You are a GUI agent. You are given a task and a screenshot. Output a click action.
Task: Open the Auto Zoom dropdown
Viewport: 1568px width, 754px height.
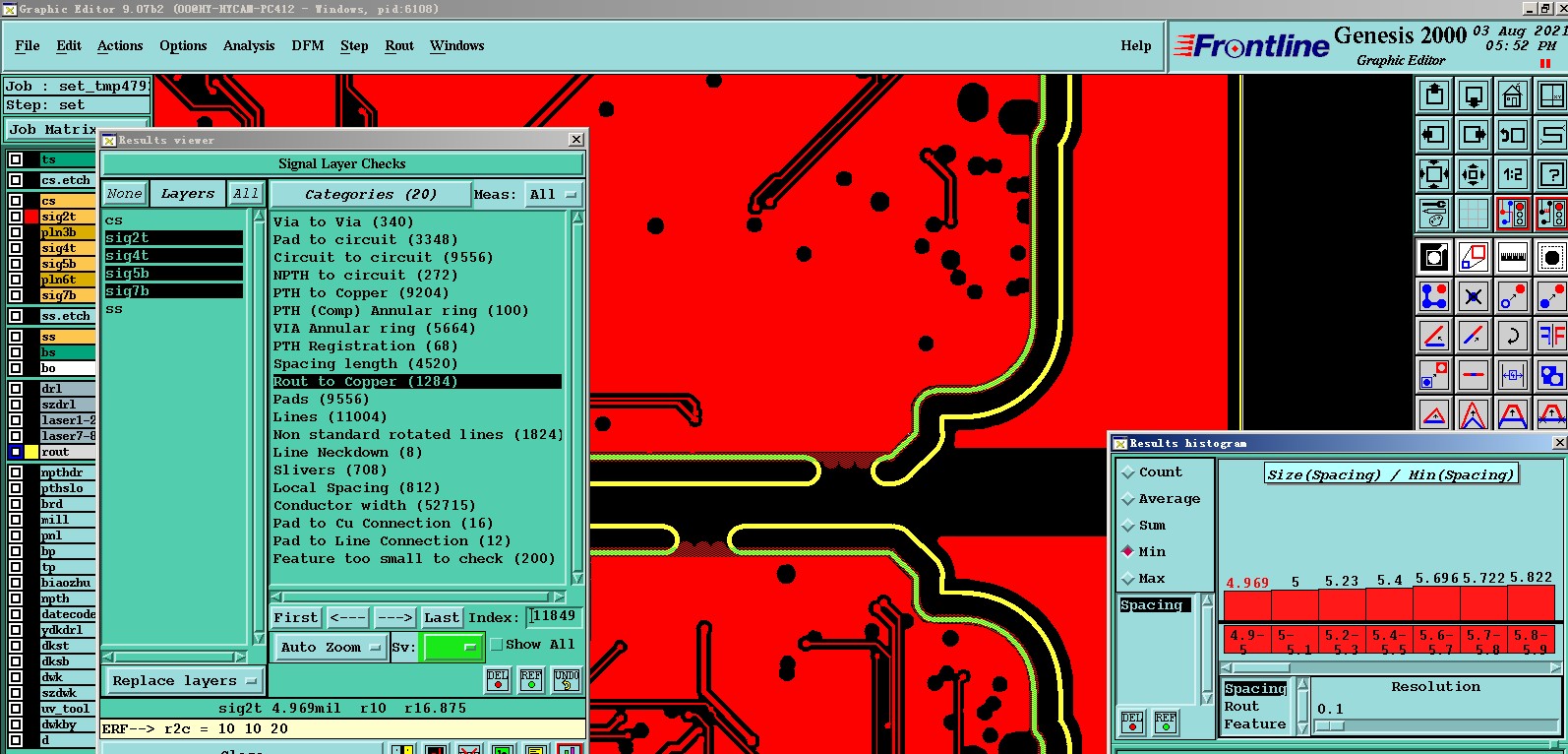(x=331, y=647)
